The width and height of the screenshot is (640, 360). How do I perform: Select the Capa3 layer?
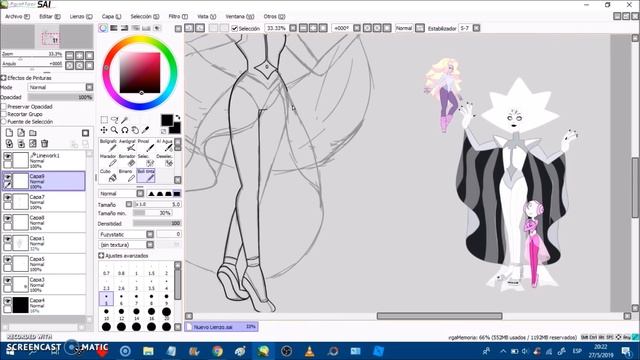click(x=44, y=284)
